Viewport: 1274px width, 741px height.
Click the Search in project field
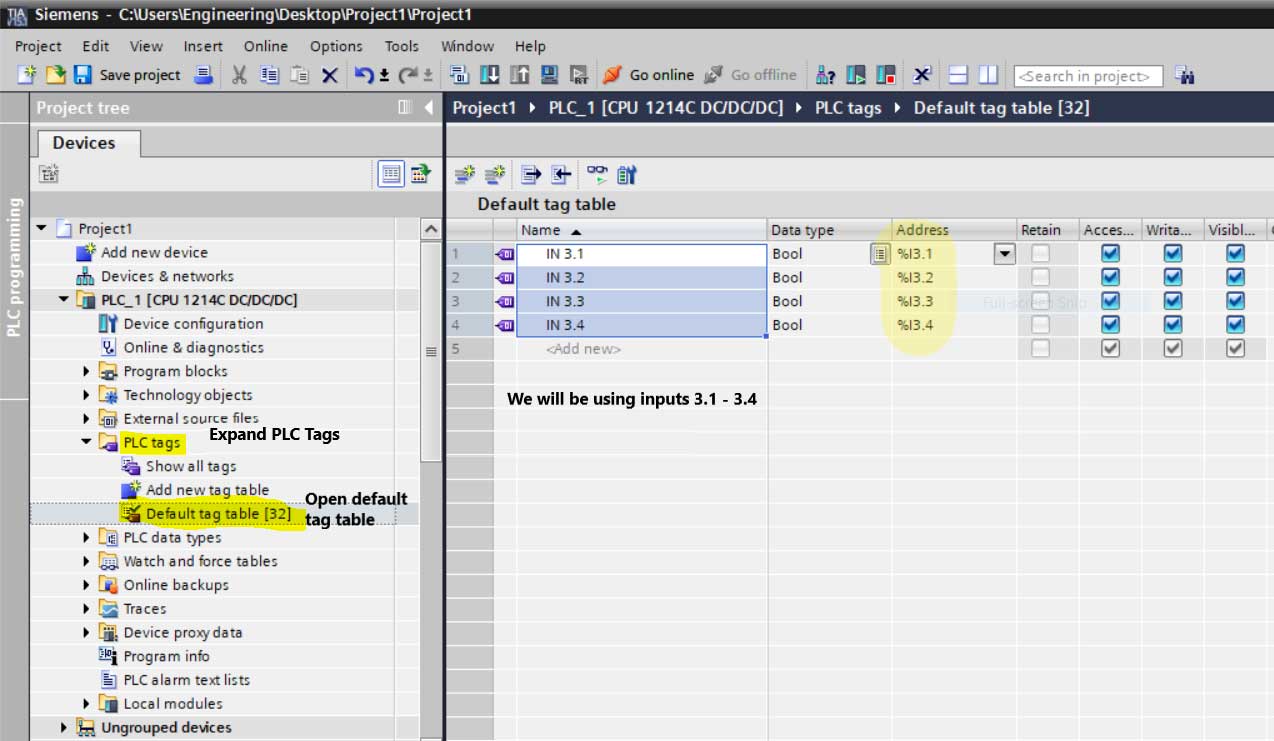[x=1088, y=76]
